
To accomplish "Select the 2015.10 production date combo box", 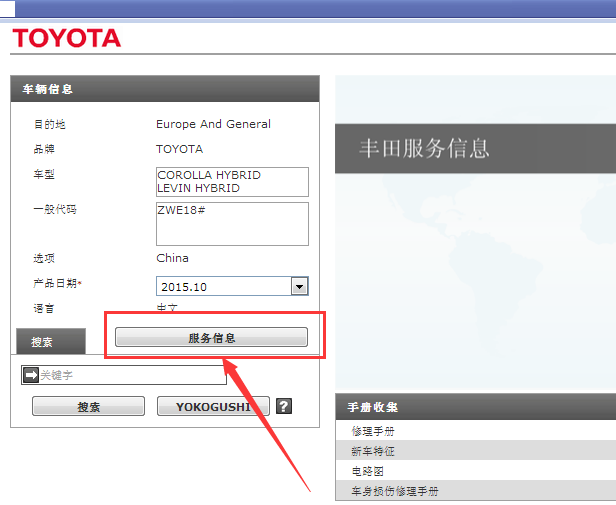I will click(232, 286).
